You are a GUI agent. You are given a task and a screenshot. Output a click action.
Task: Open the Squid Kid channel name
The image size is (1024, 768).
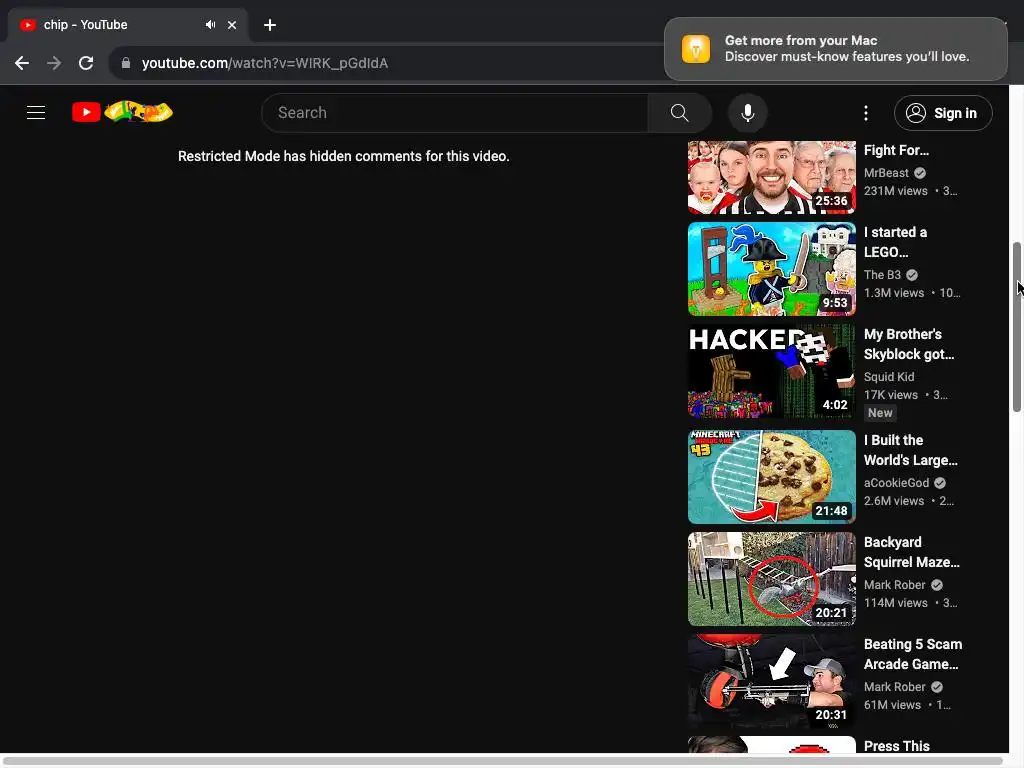889,377
